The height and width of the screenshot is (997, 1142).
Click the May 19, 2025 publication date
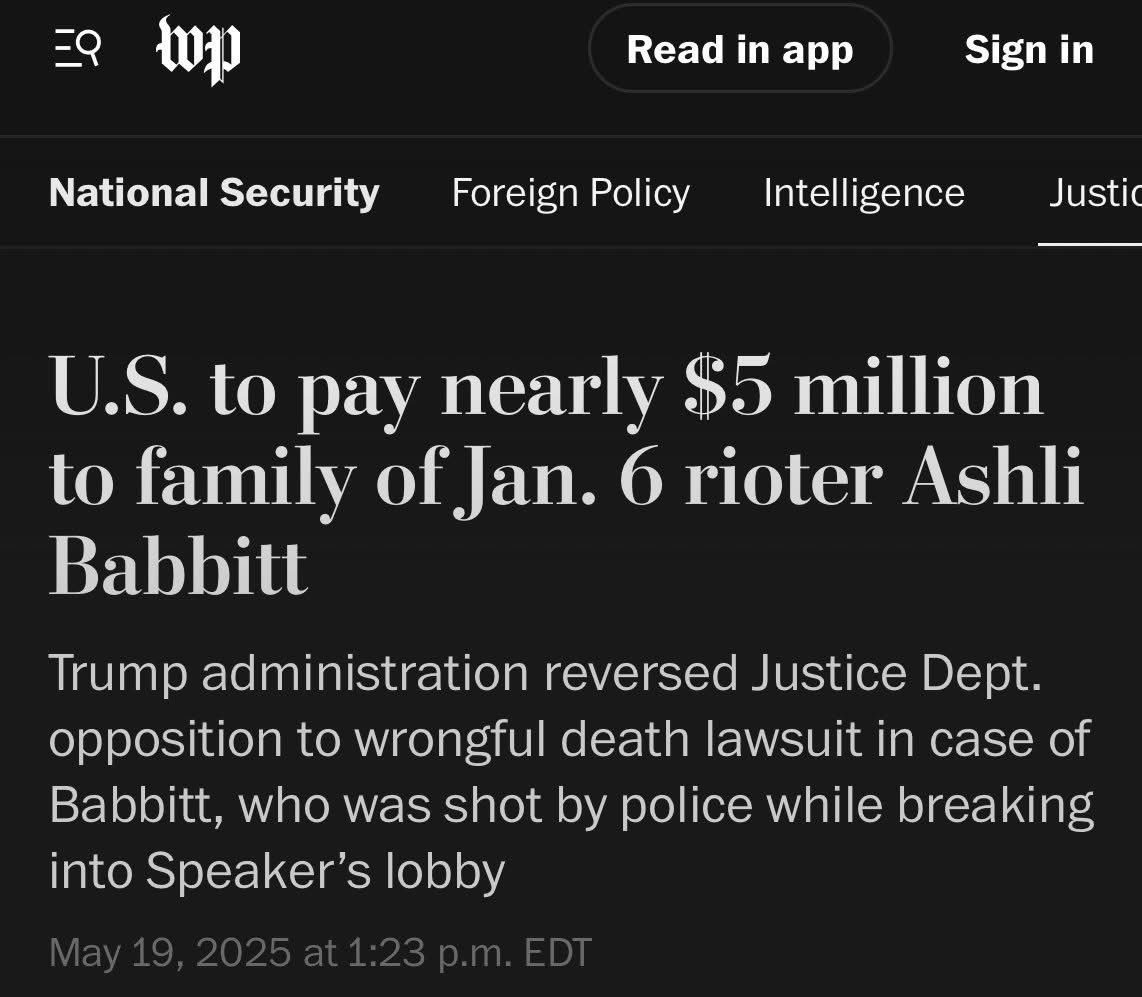(172, 951)
